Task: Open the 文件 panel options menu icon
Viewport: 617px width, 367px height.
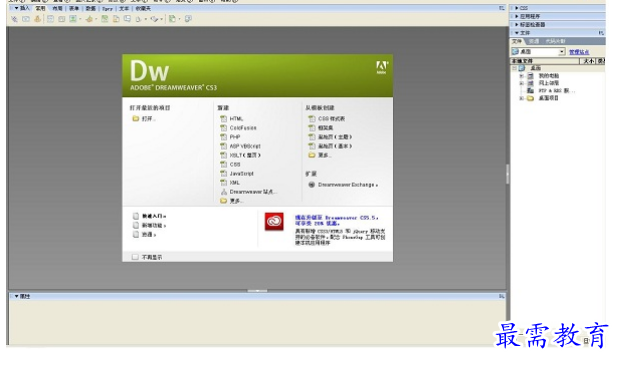Action: pyautogui.click(x=601, y=33)
